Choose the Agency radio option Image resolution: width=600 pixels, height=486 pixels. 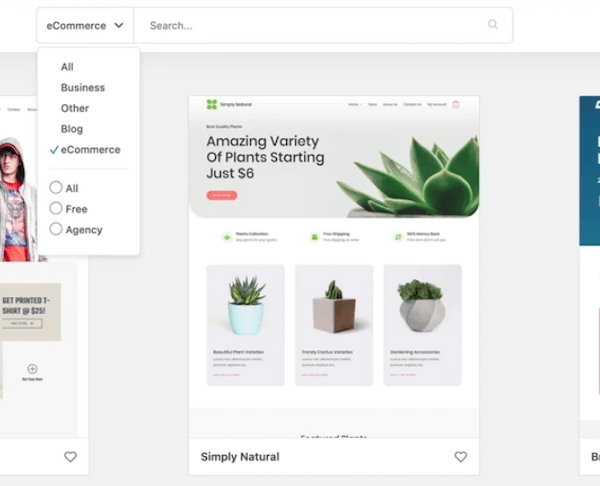point(56,229)
